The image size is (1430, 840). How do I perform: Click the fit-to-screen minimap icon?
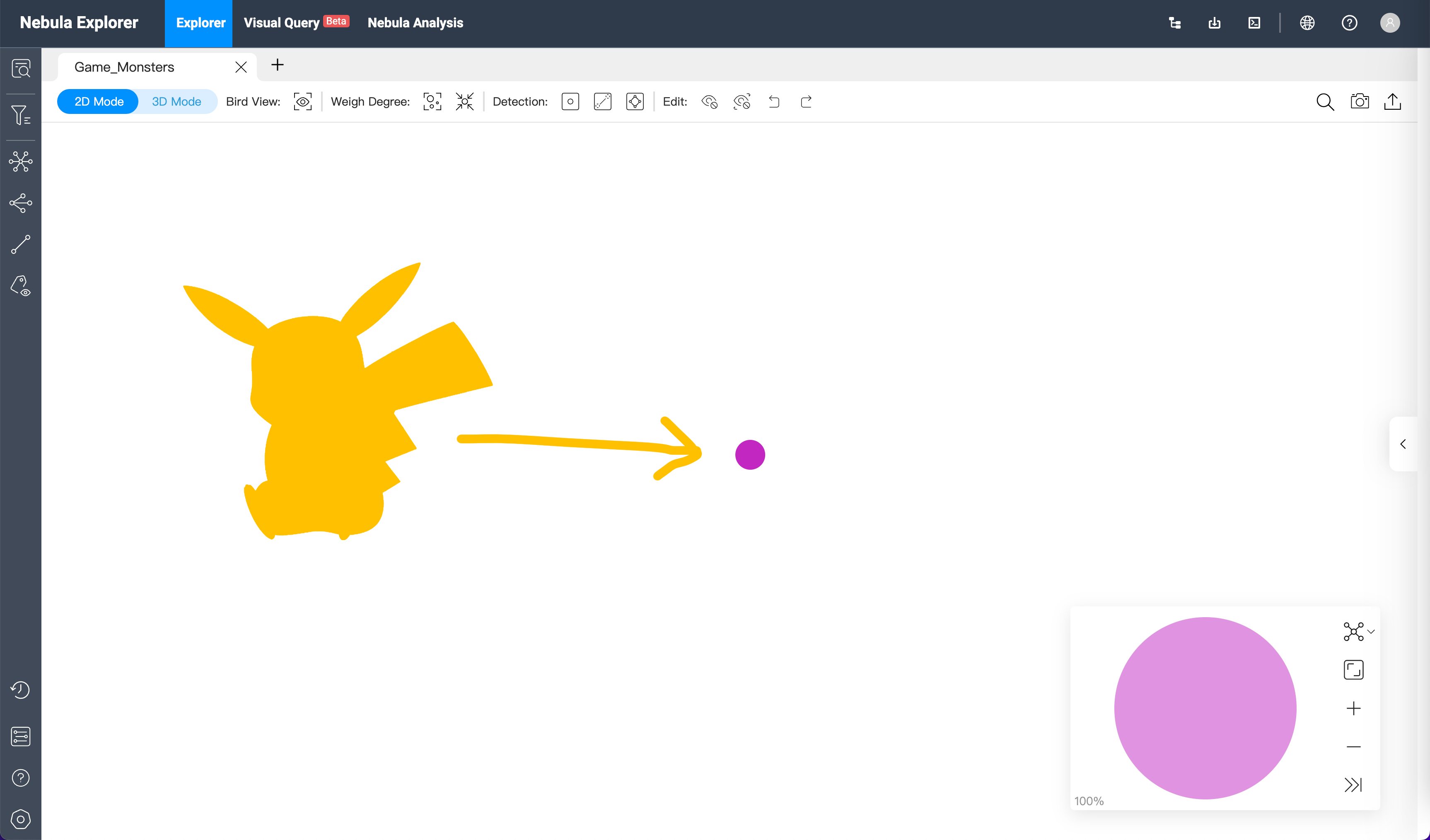(1353, 670)
